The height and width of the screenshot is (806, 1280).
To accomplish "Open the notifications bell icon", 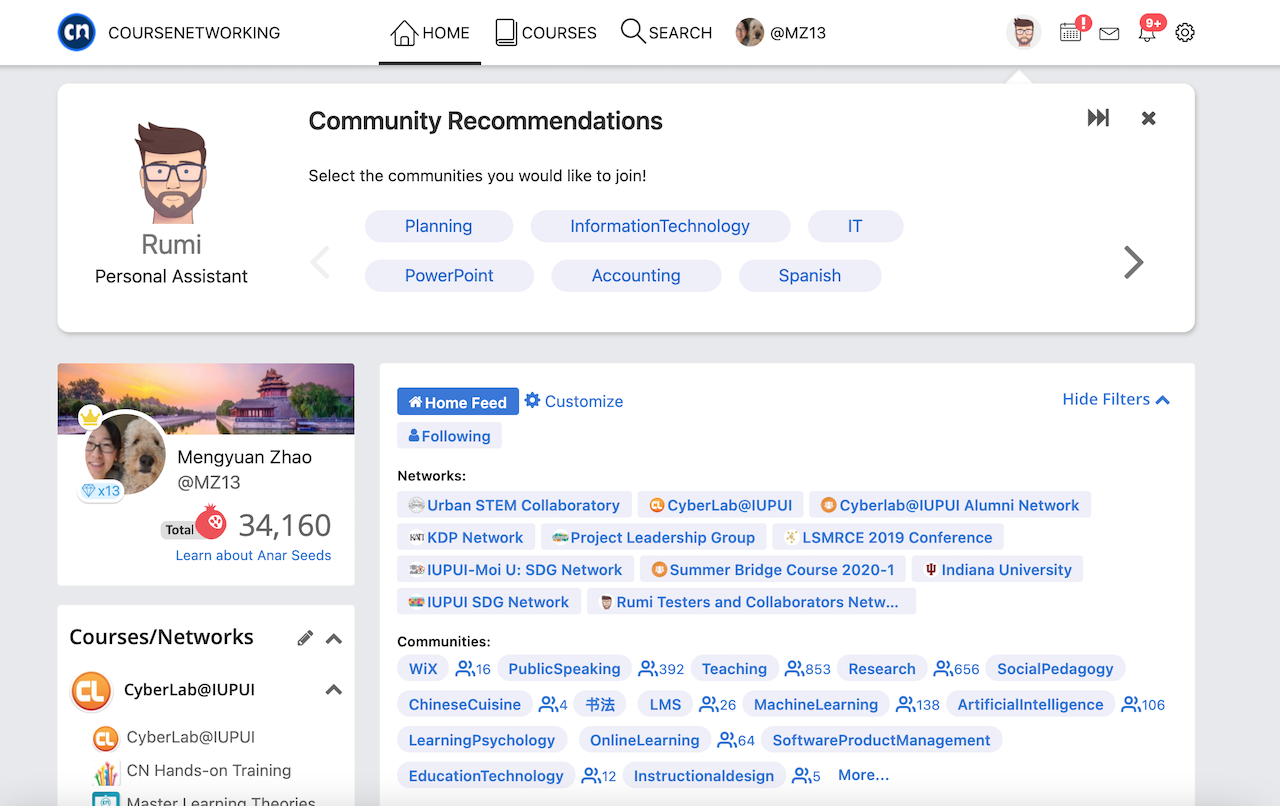I will pos(1148,31).
